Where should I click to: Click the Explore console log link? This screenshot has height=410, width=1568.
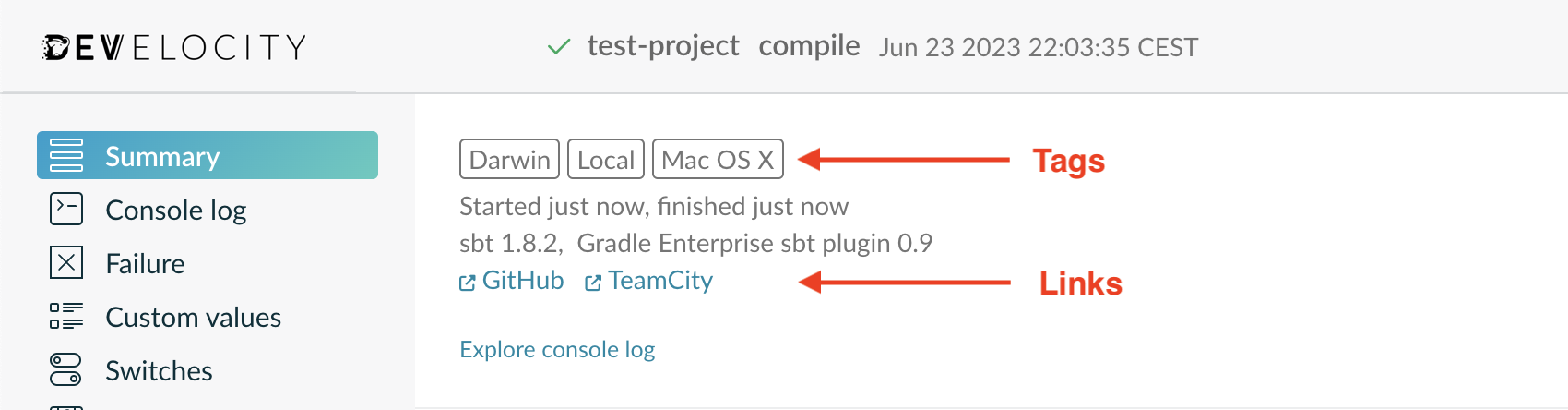coord(557,350)
